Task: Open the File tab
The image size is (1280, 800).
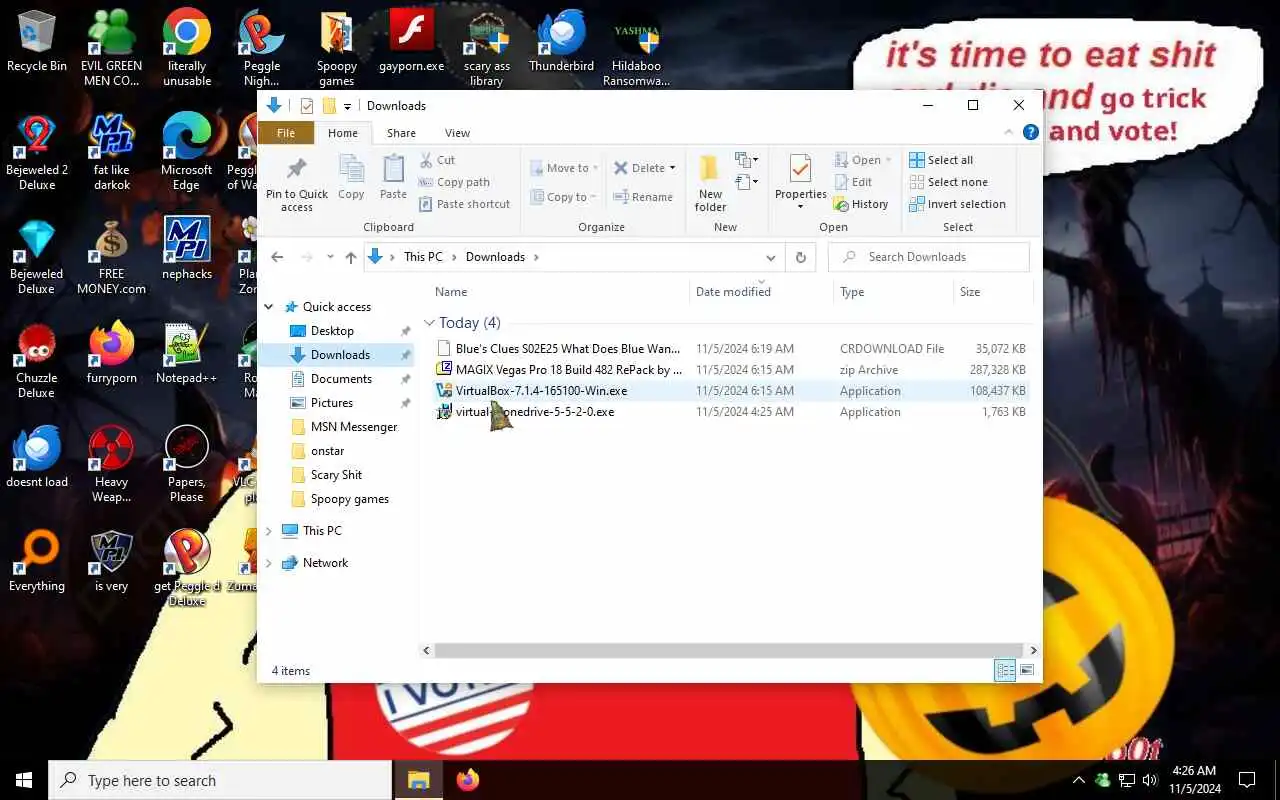Action: pyautogui.click(x=286, y=133)
